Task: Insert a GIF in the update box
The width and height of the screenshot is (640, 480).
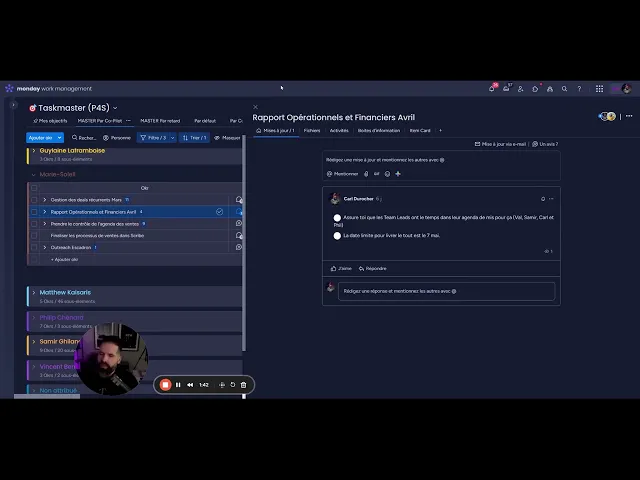Action: click(376, 174)
